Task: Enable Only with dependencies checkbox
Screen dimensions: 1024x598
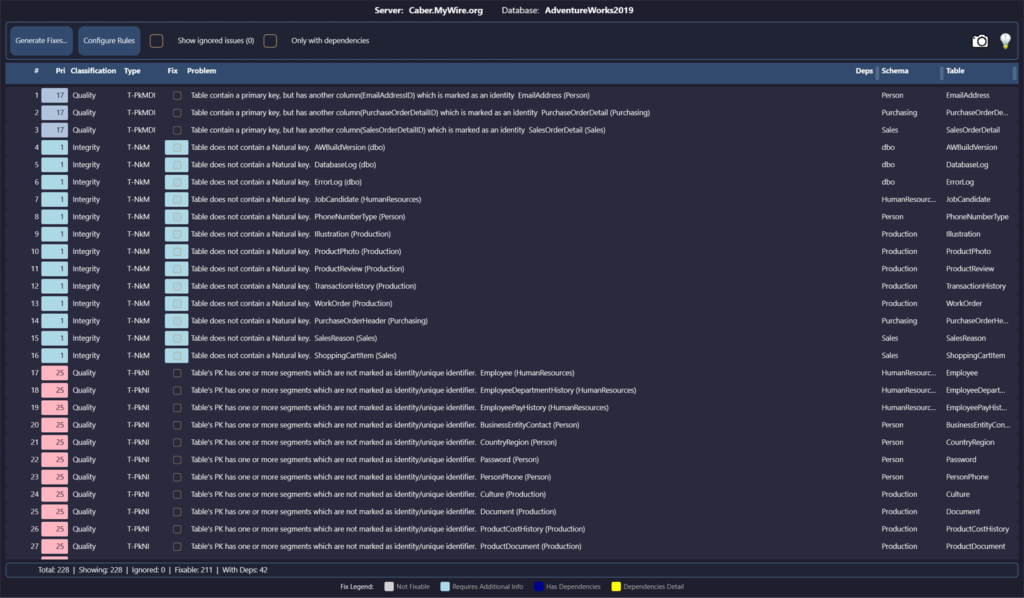Action: (x=270, y=40)
